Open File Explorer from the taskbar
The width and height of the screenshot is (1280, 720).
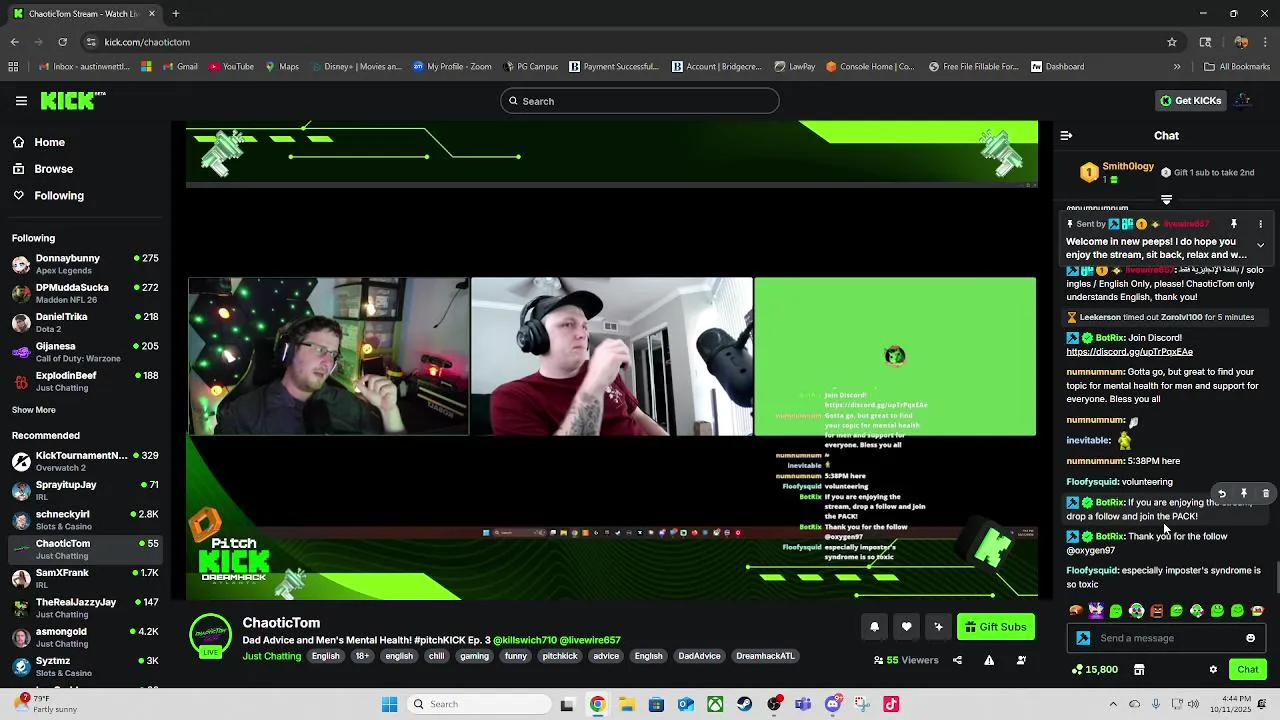(627, 704)
